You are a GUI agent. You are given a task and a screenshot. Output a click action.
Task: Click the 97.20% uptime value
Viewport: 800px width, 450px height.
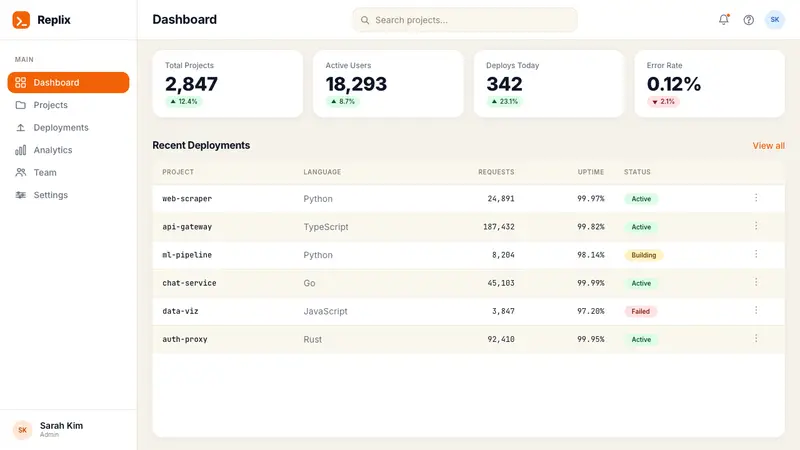(x=591, y=311)
